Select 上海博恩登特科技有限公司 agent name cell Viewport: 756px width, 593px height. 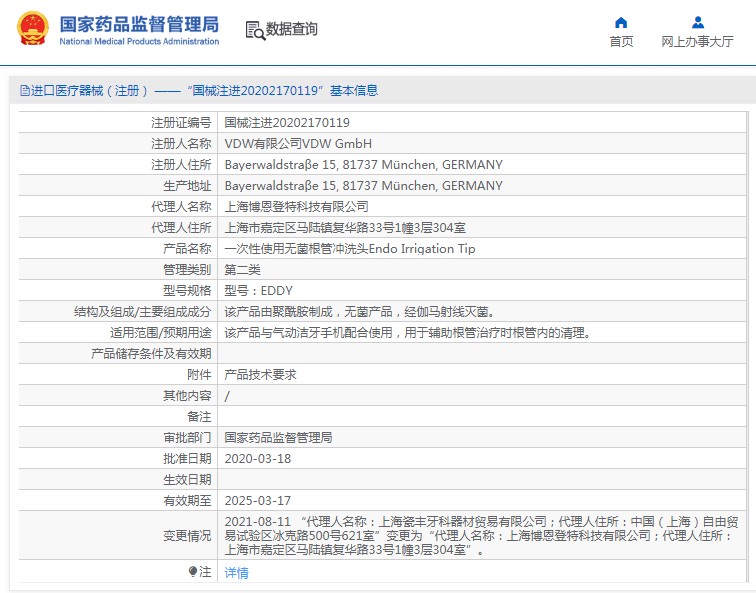tap(297, 207)
